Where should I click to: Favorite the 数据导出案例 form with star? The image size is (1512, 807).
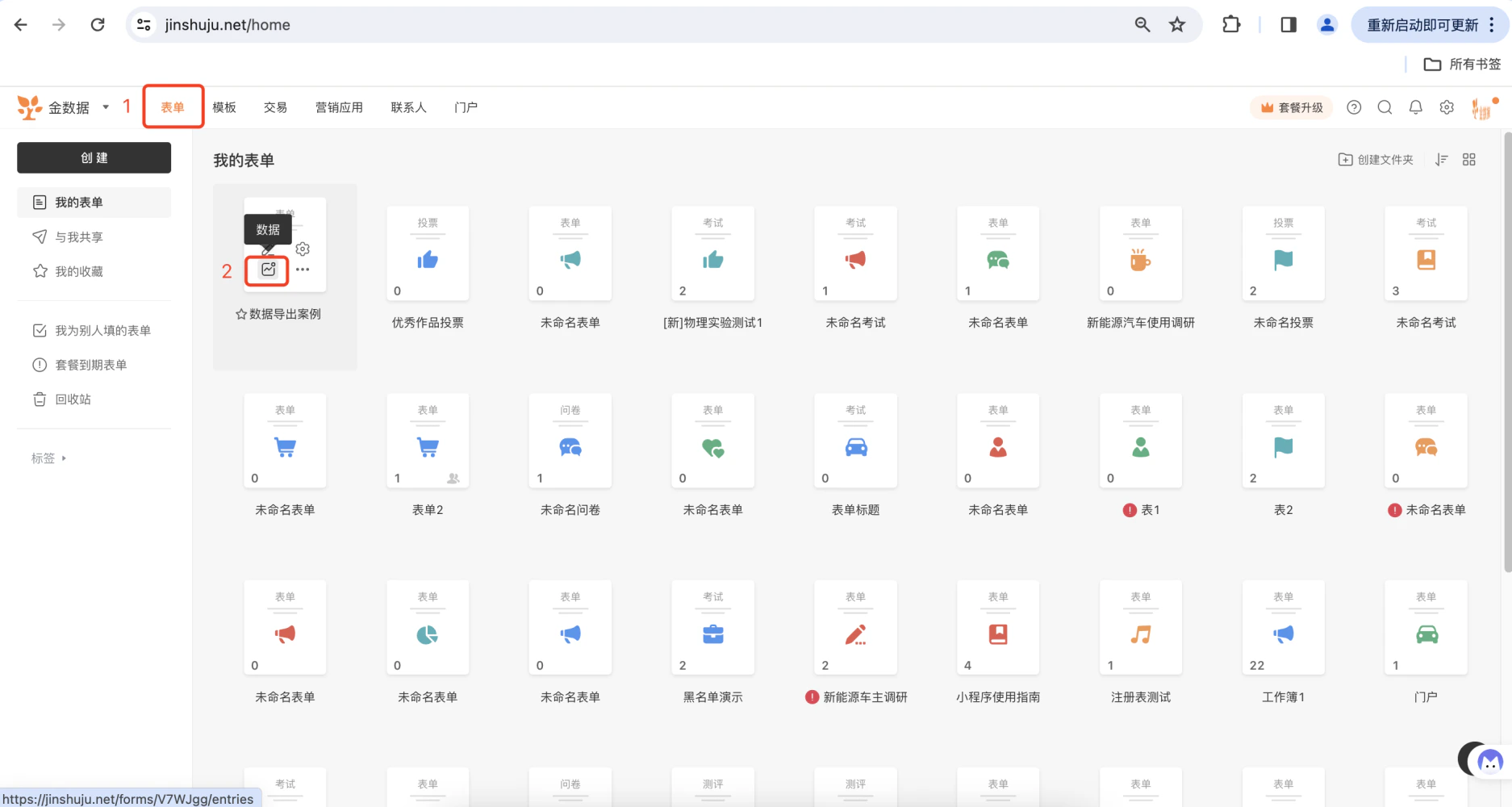(x=241, y=315)
